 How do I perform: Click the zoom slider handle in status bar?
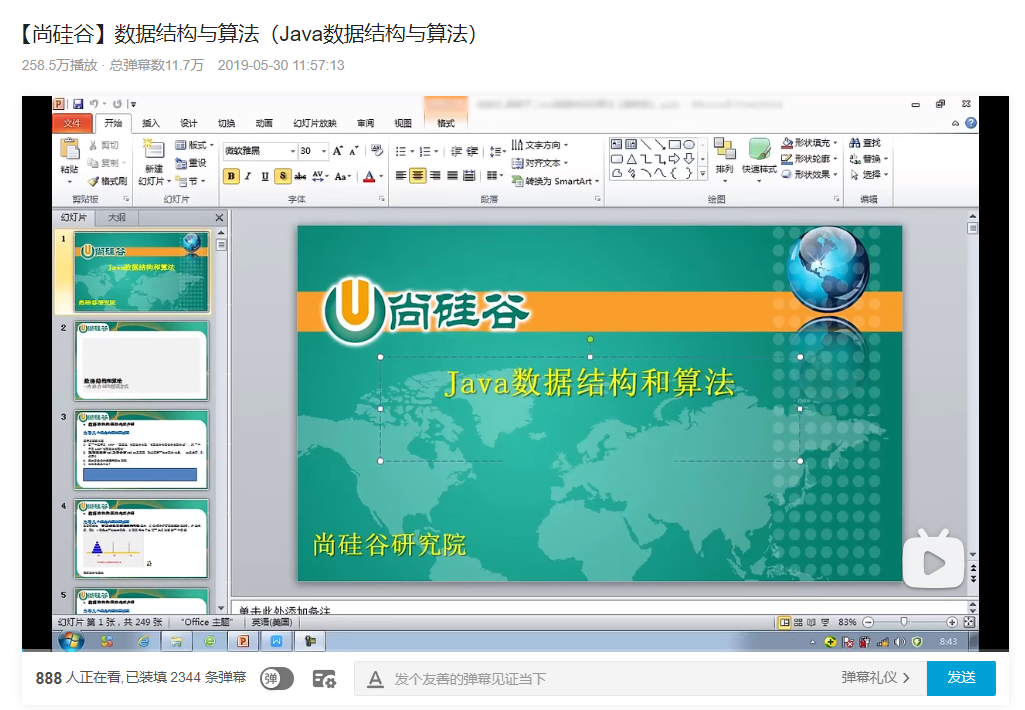tap(903, 622)
